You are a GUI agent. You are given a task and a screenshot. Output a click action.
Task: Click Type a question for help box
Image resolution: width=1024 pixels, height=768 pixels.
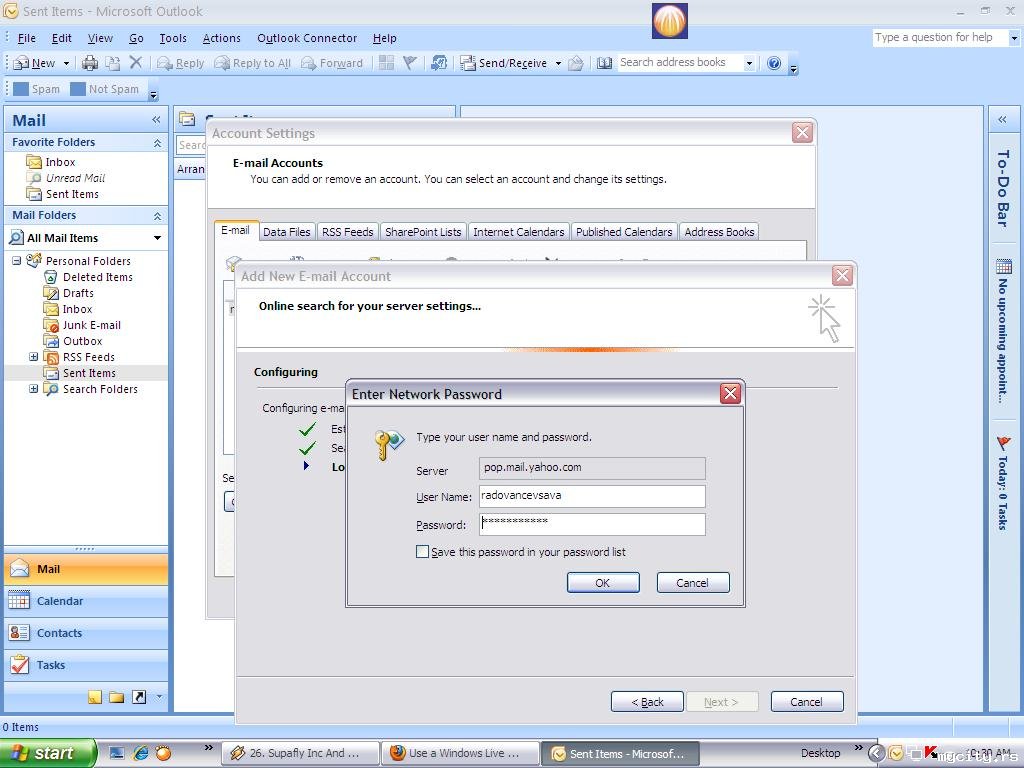(939, 37)
